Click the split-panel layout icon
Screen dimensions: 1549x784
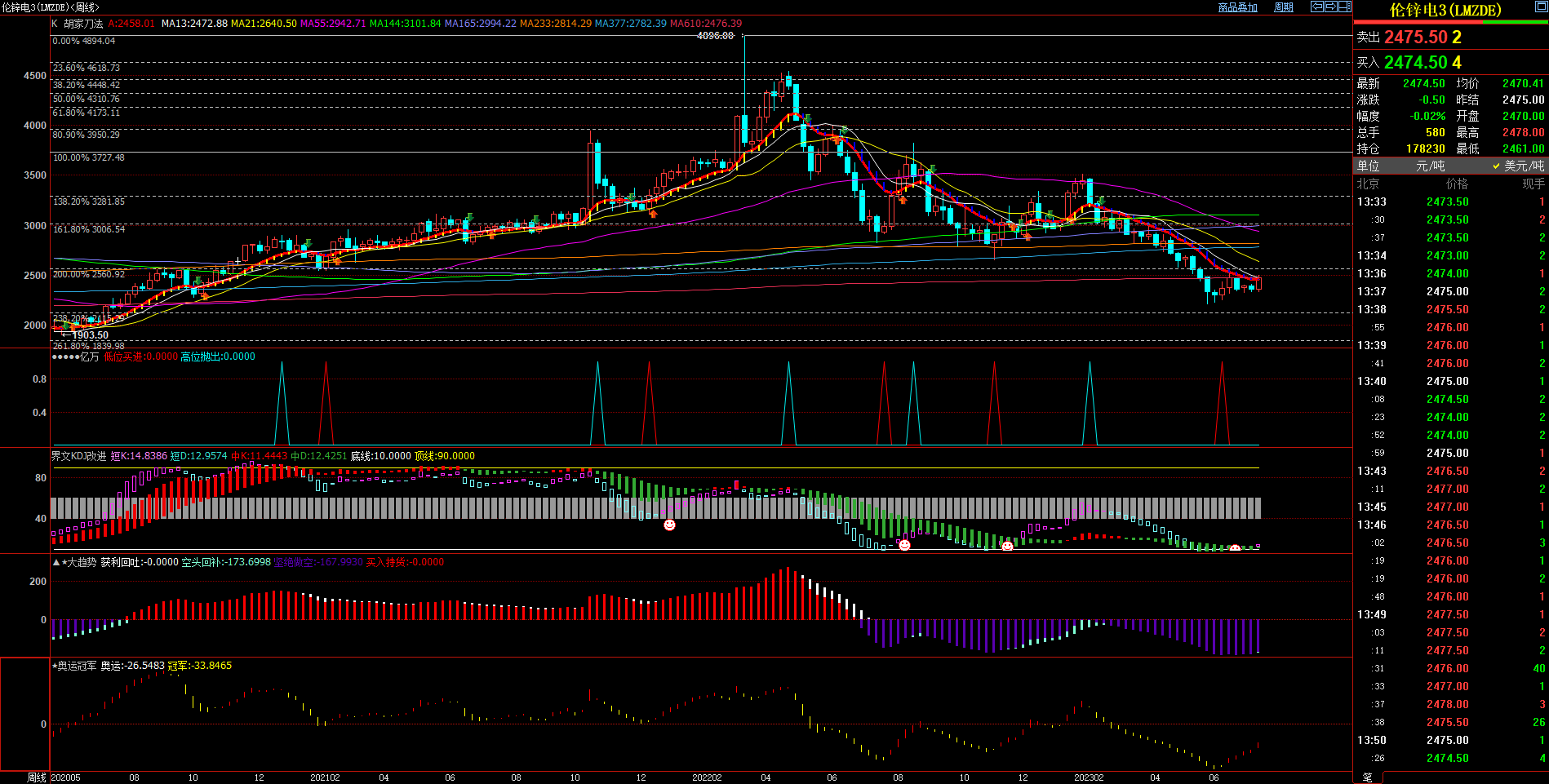[x=1345, y=7]
